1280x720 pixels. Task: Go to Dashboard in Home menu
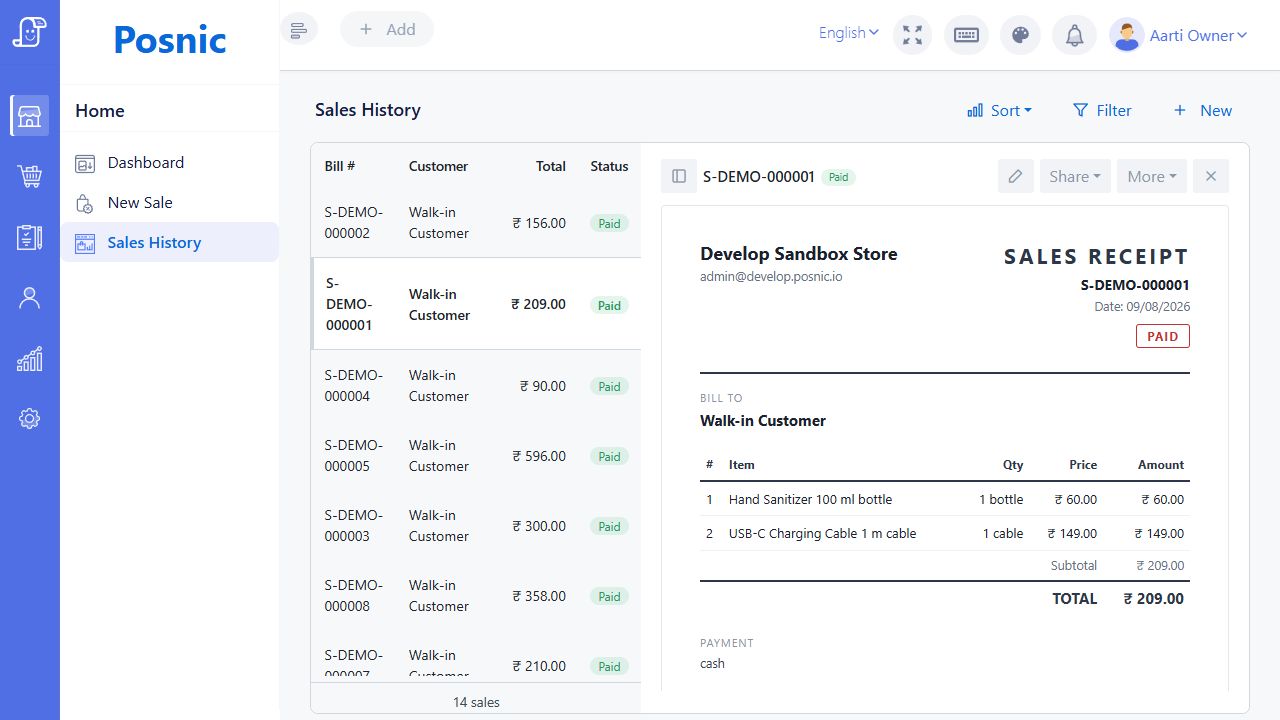(x=170, y=162)
